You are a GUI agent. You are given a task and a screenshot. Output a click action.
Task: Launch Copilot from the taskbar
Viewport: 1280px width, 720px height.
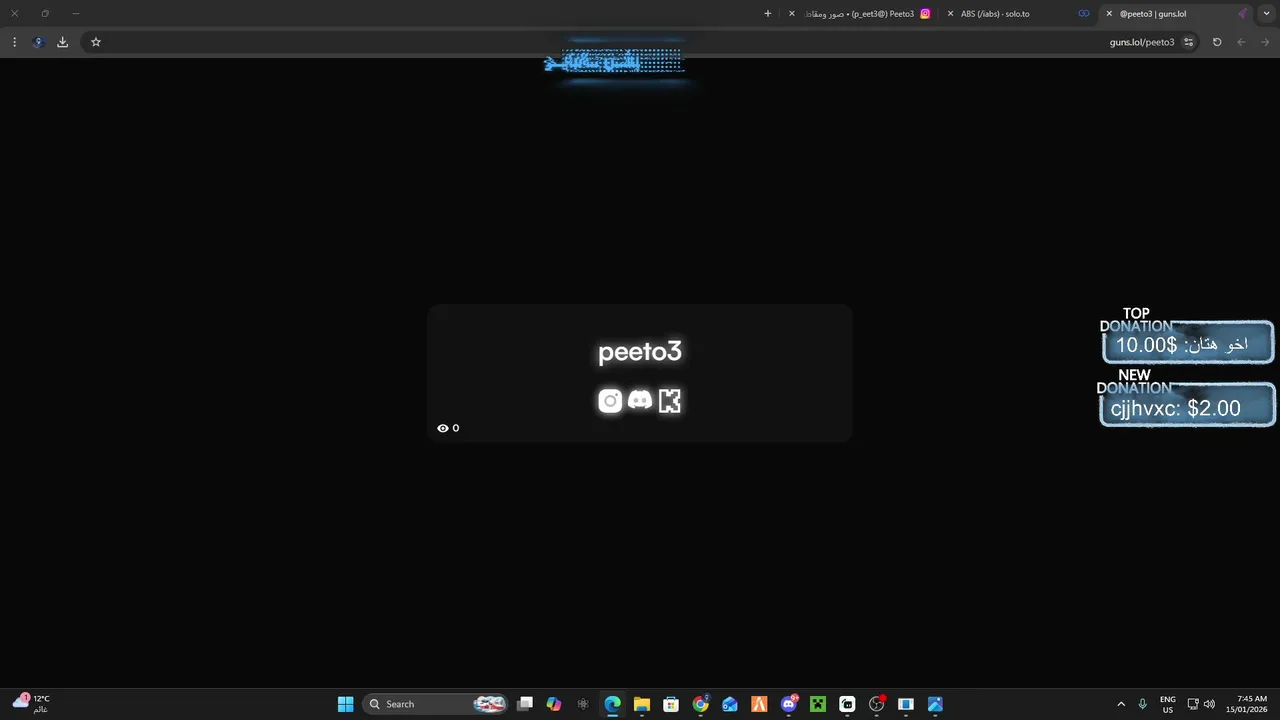(x=554, y=704)
